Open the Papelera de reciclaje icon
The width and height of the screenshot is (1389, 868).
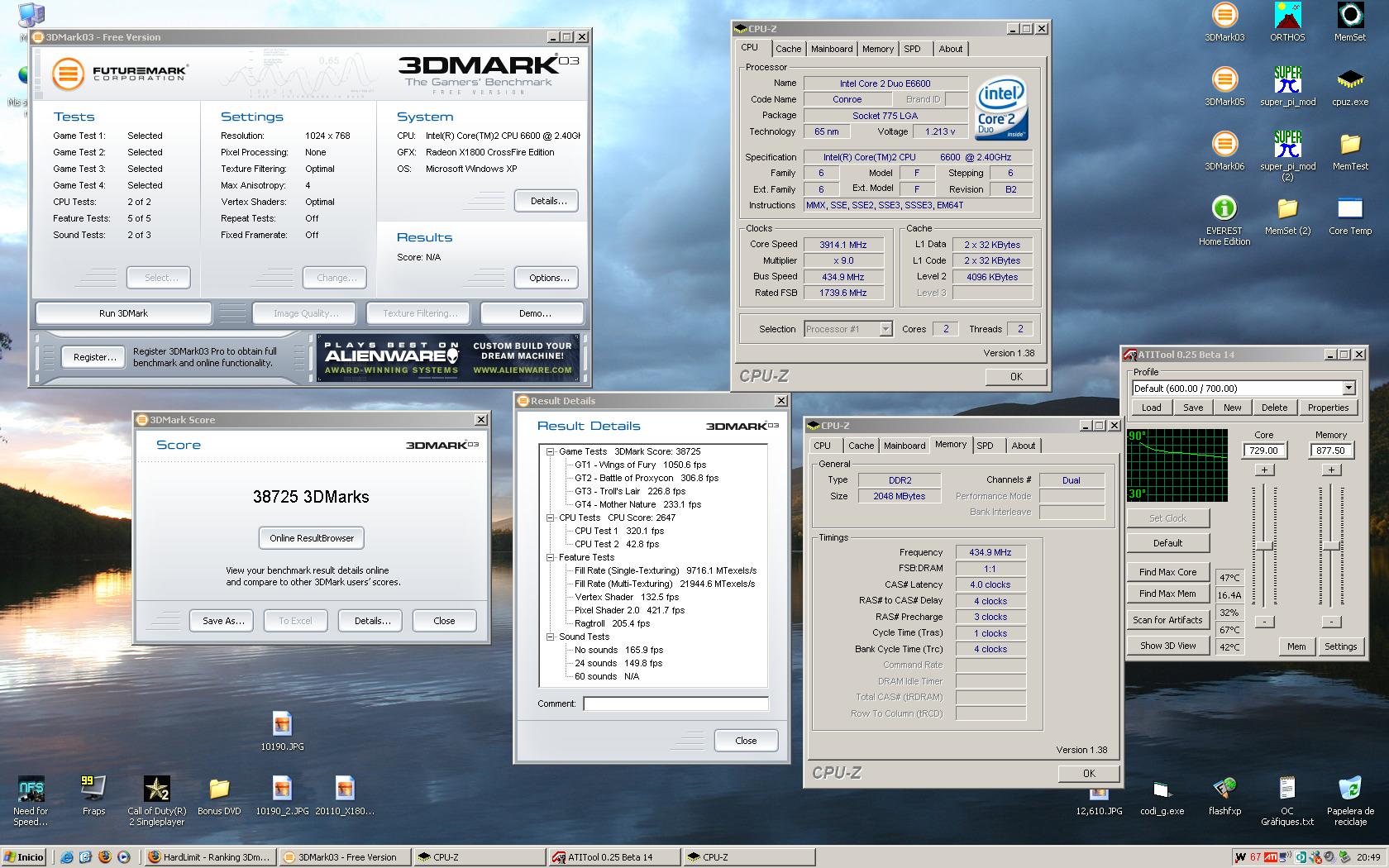click(x=1349, y=801)
